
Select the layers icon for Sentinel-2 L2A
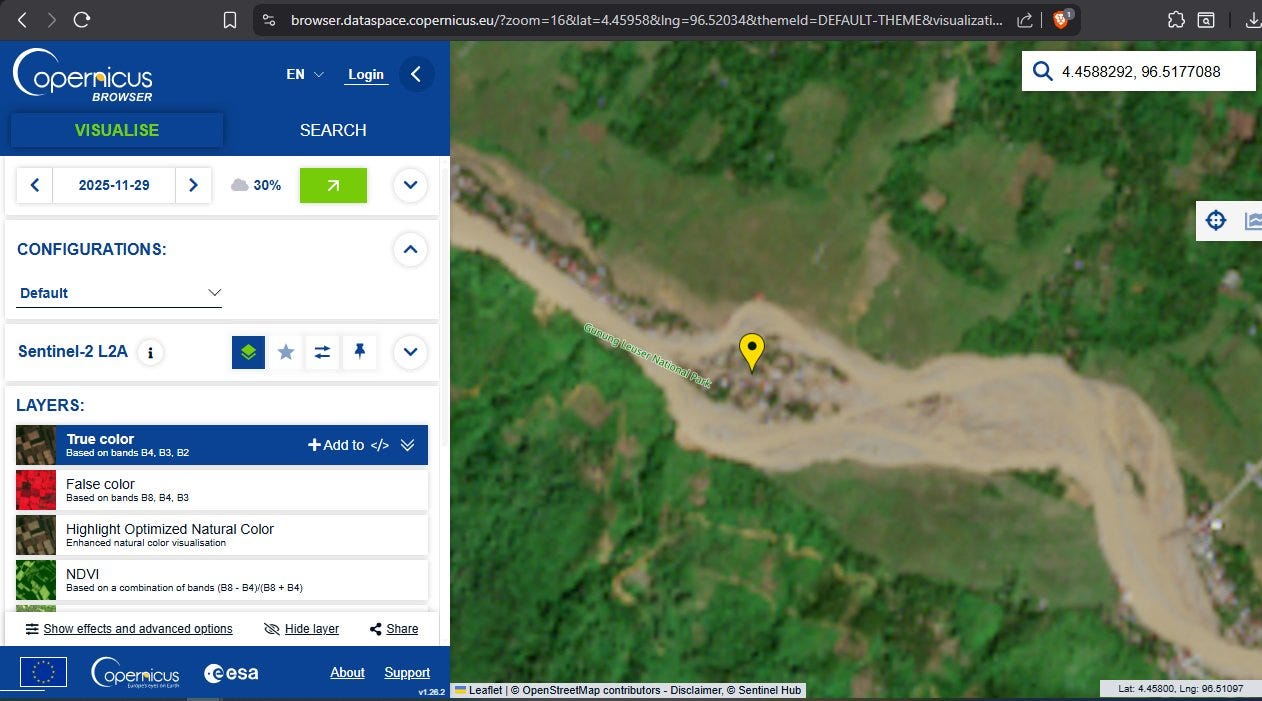click(249, 352)
